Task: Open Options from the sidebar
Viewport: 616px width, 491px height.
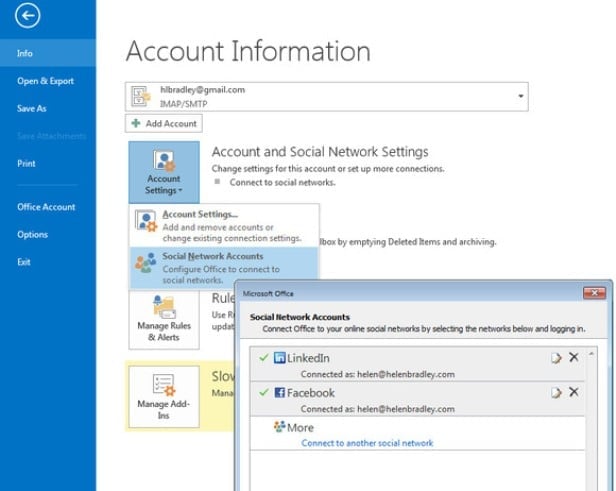Action: (x=32, y=235)
